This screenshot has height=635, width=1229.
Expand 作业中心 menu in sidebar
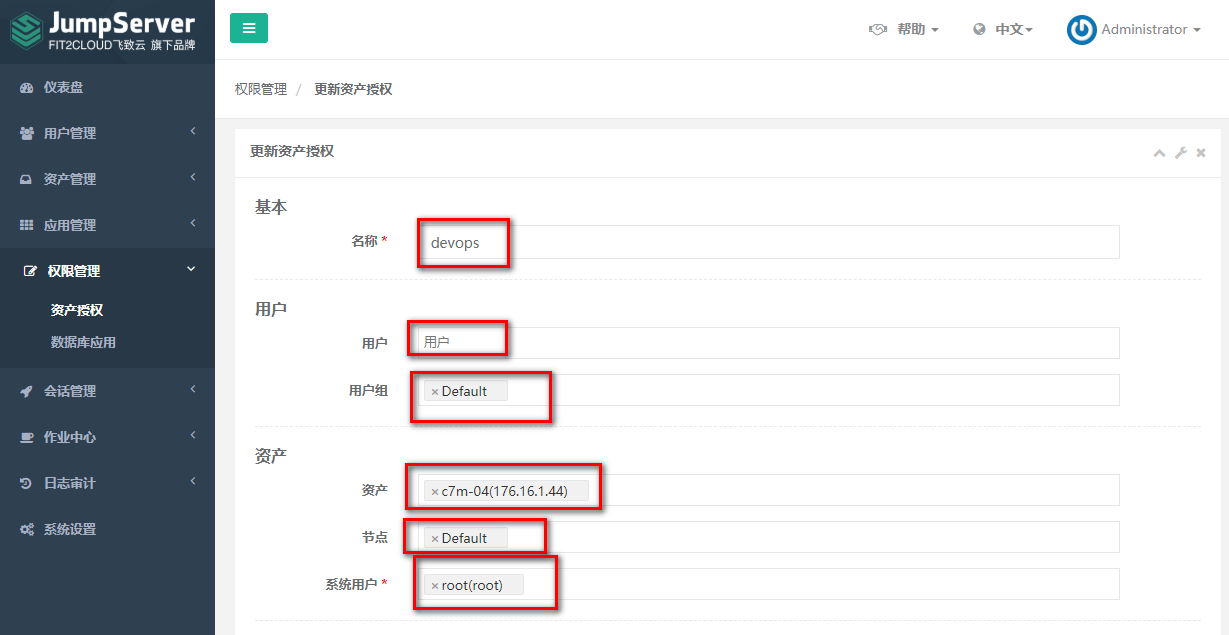pos(107,437)
